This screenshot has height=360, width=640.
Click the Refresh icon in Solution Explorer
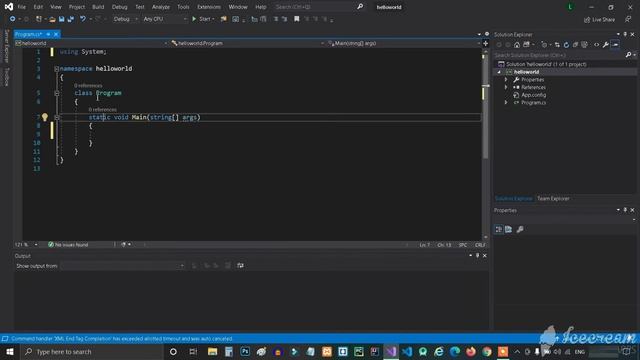(x=566, y=44)
